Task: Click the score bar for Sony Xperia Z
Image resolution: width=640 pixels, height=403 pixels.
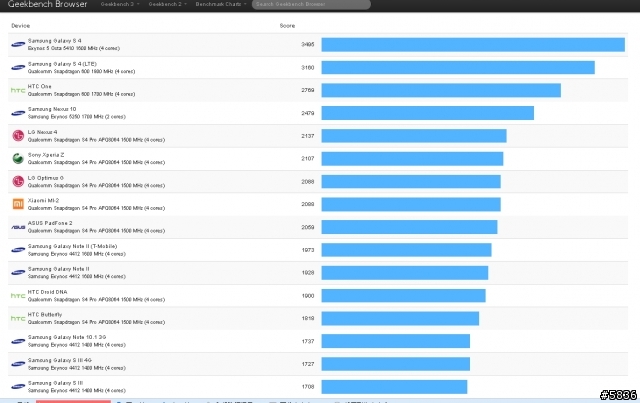Action: coord(412,158)
